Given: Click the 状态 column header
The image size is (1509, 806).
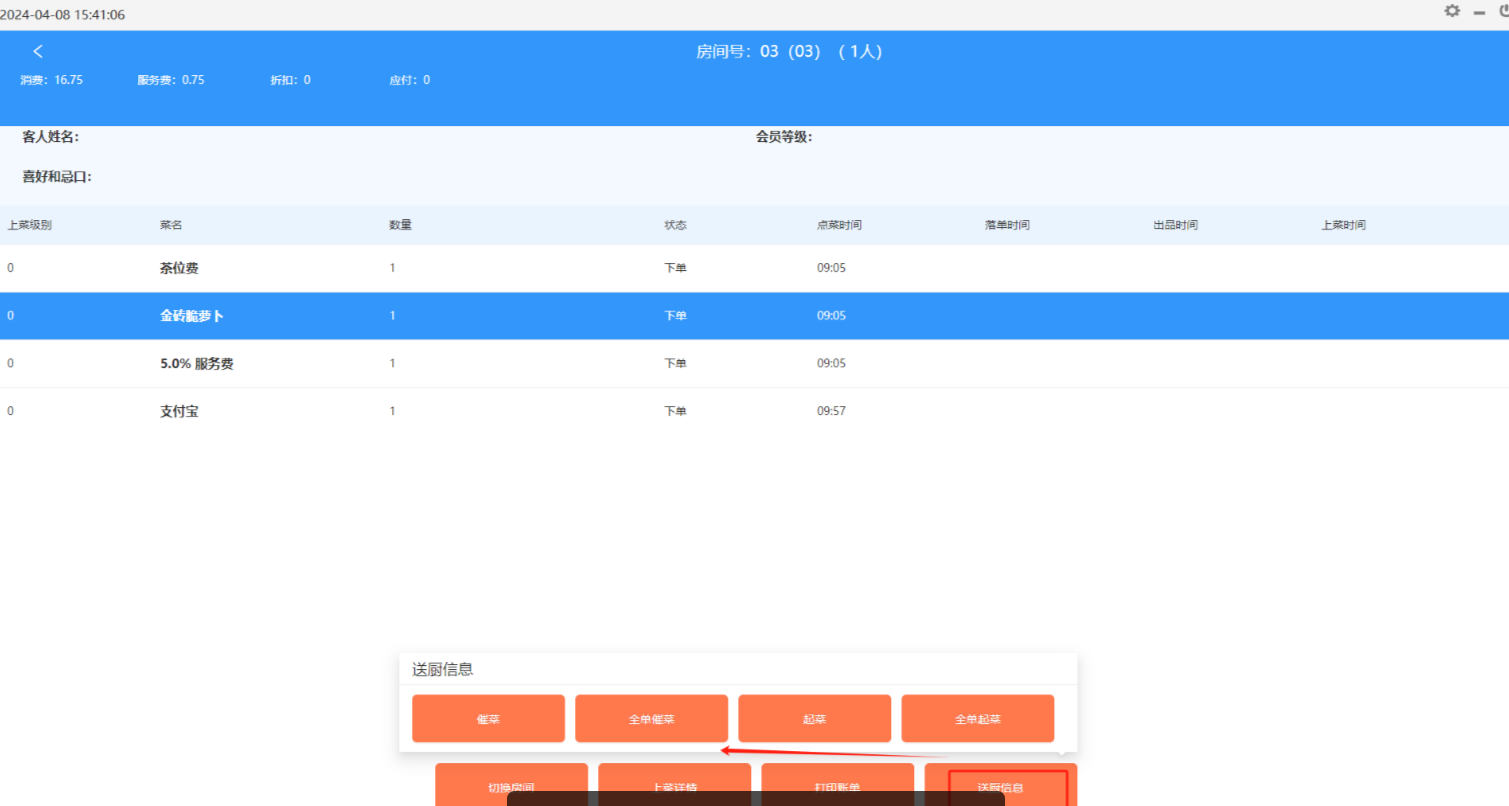Looking at the screenshot, I should click(675, 225).
